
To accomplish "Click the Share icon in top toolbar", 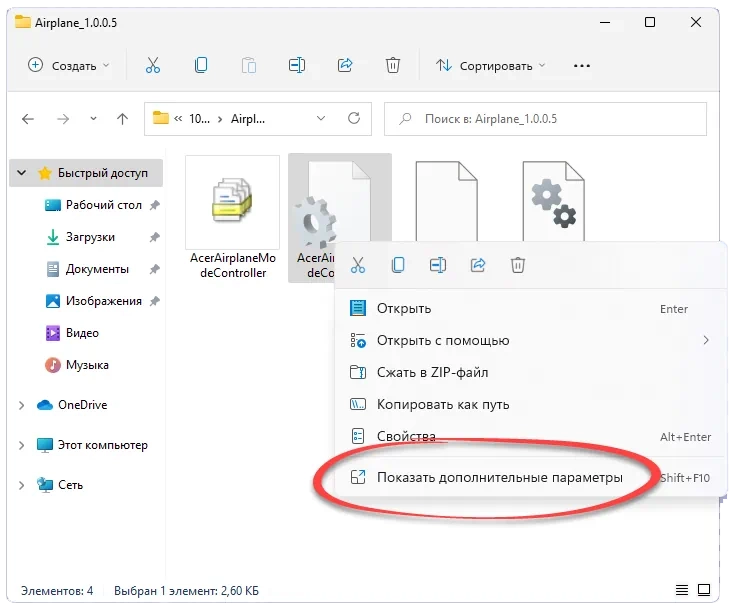I will [345, 65].
